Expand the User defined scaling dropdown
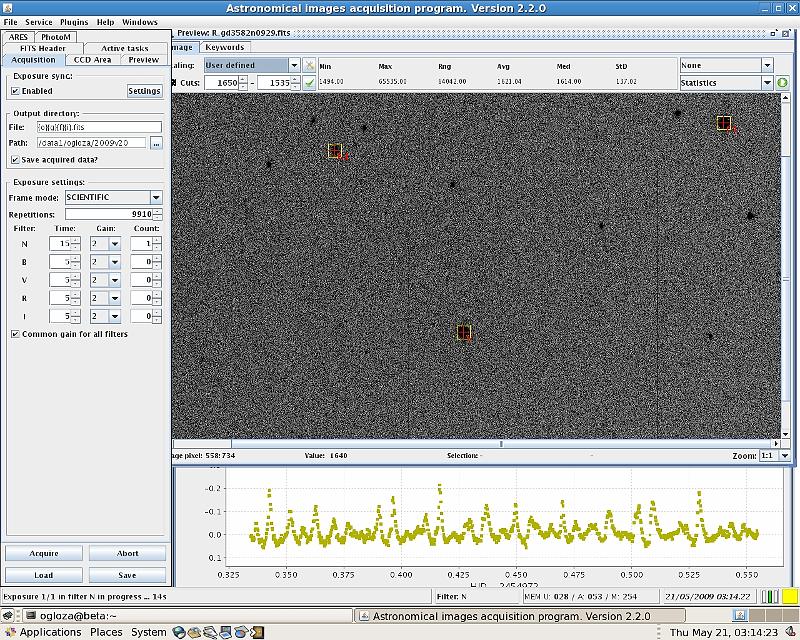 [292, 65]
